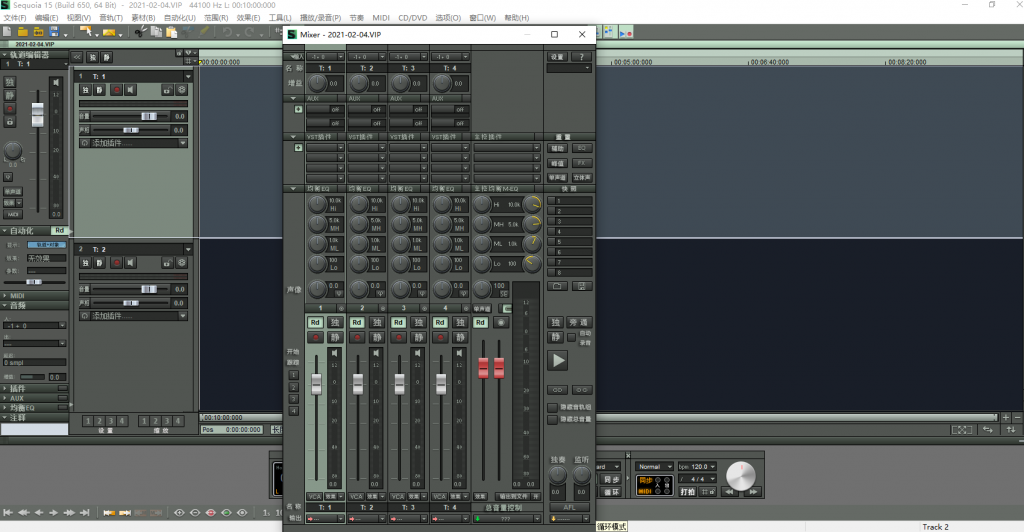Click the MIDI button in track editor
The width and height of the screenshot is (1024, 532).
click(13, 214)
